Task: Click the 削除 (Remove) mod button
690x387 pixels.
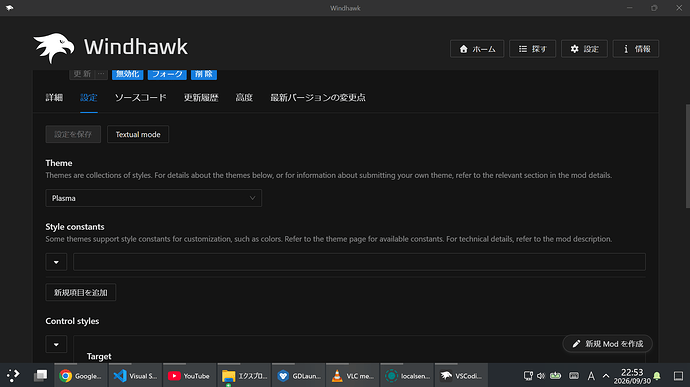Action: tap(204, 74)
